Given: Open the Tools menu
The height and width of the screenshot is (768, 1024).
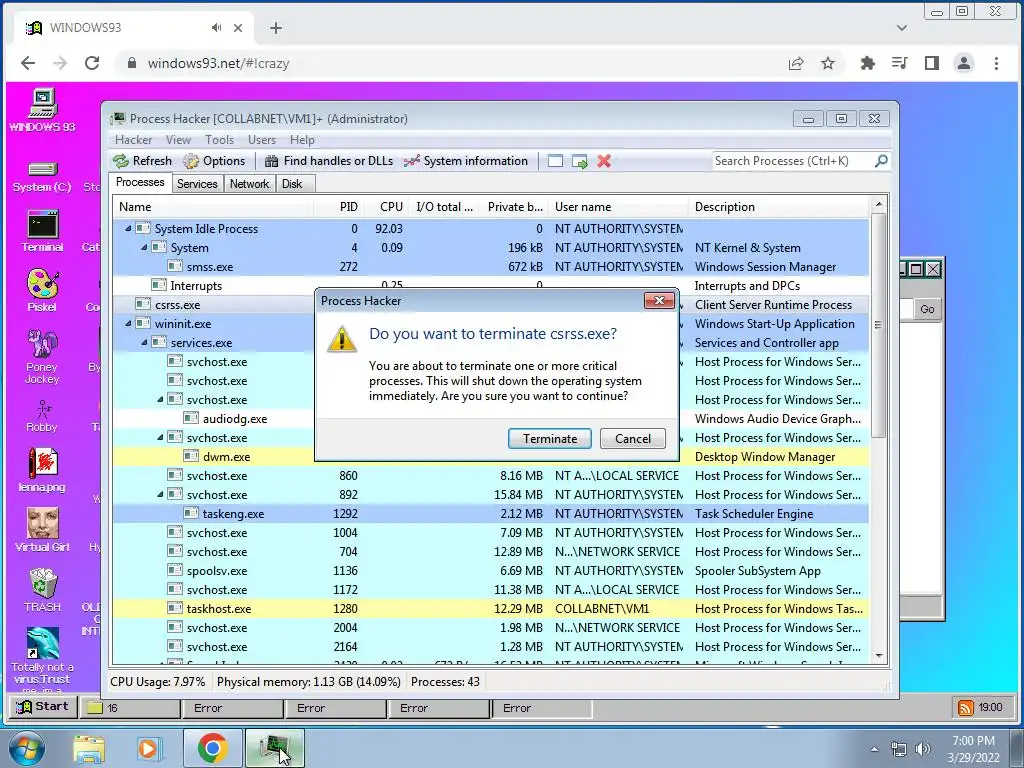Looking at the screenshot, I should pos(219,140).
